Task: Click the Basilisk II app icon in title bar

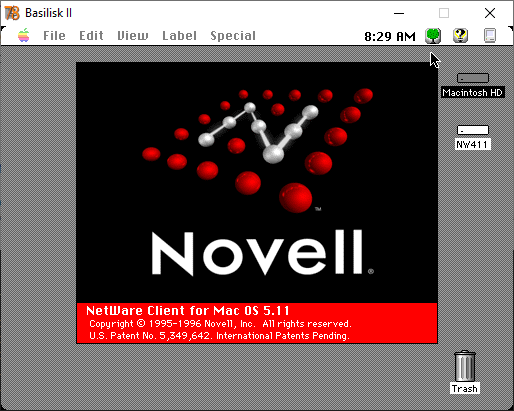Action: pyautogui.click(x=12, y=13)
